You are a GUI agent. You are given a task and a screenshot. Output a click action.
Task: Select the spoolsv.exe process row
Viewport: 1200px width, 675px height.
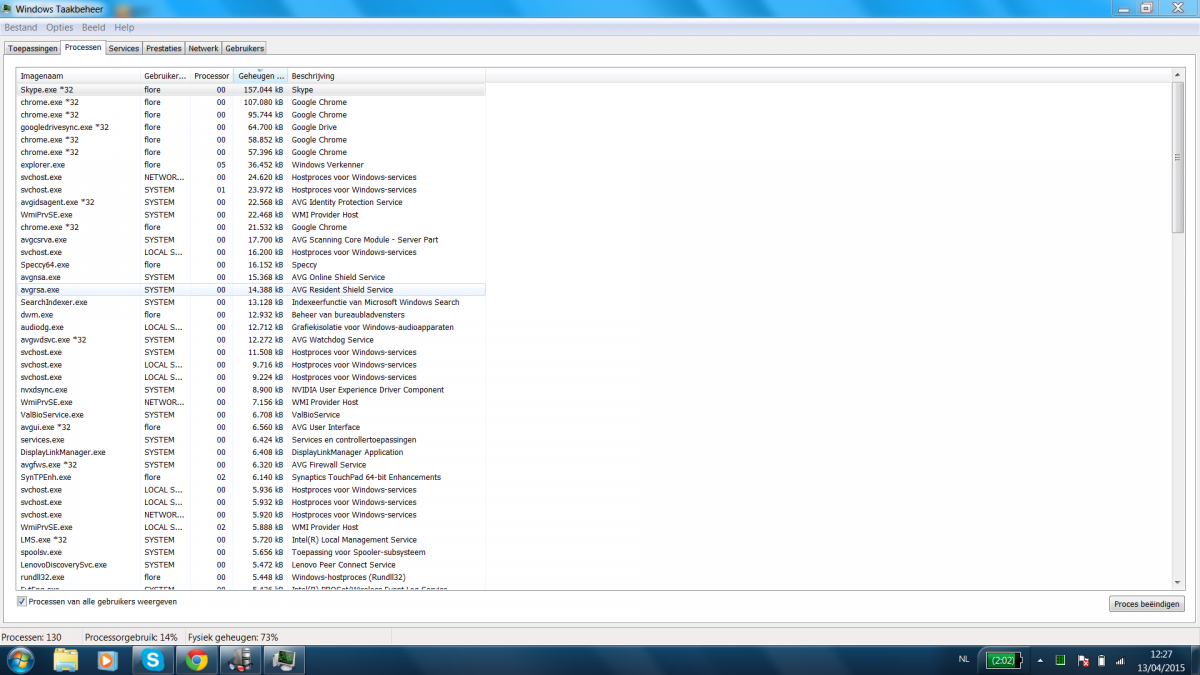coord(251,552)
